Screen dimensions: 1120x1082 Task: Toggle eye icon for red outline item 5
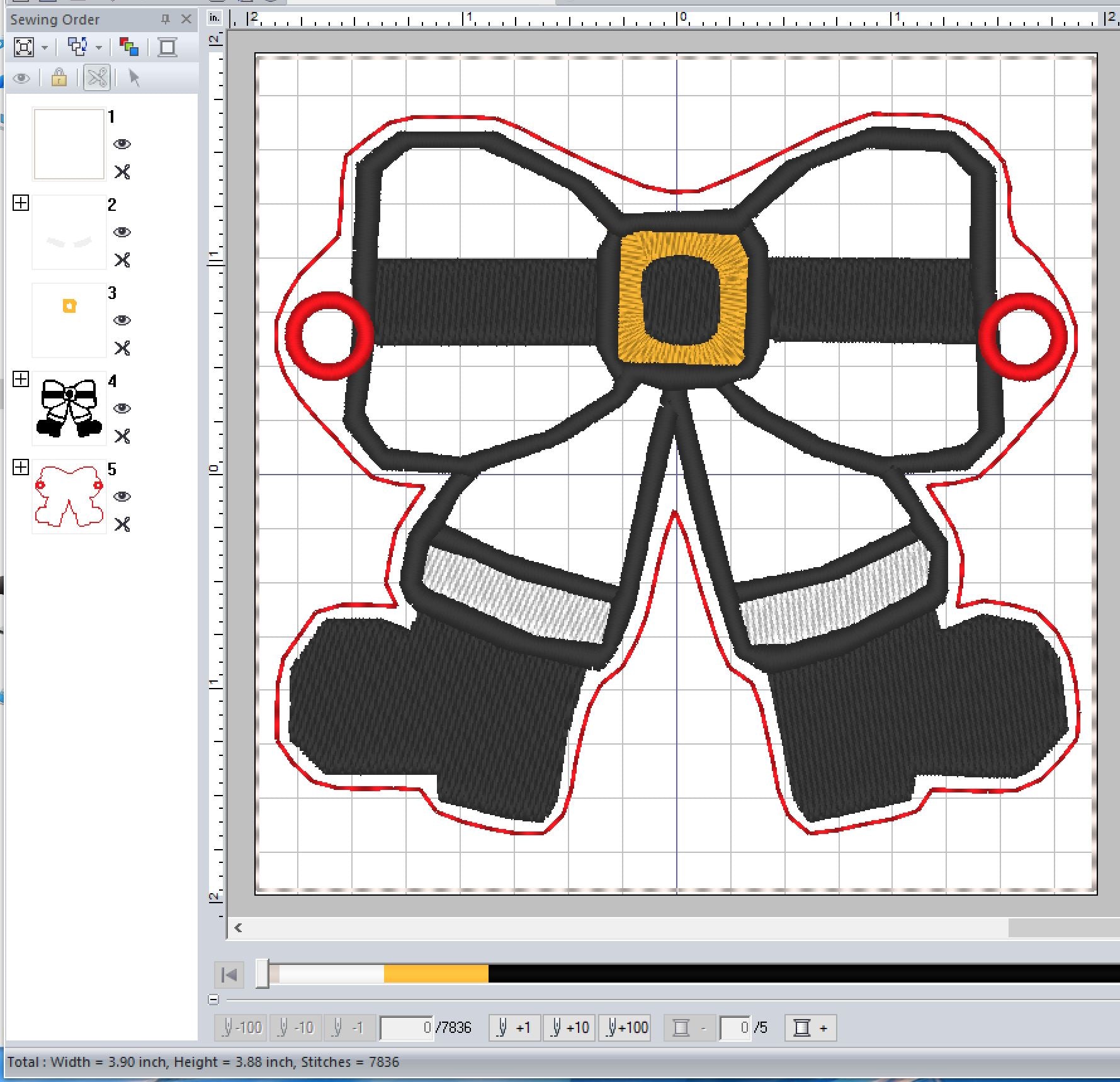[122, 497]
